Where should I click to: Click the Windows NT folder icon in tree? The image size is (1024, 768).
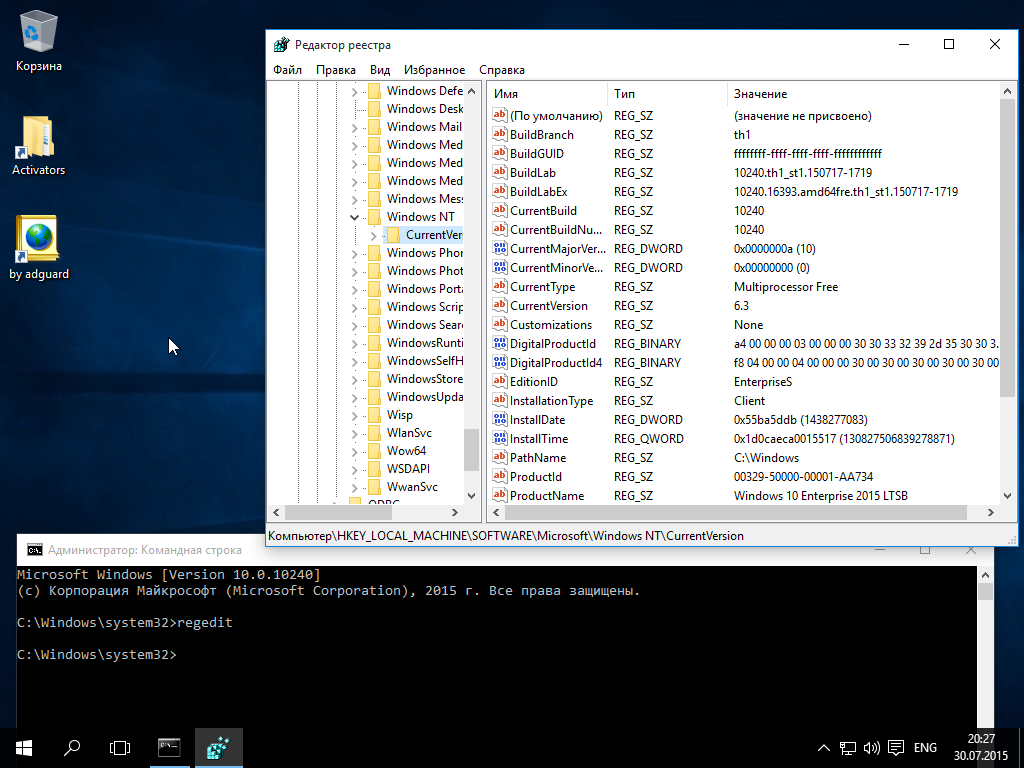pos(374,217)
